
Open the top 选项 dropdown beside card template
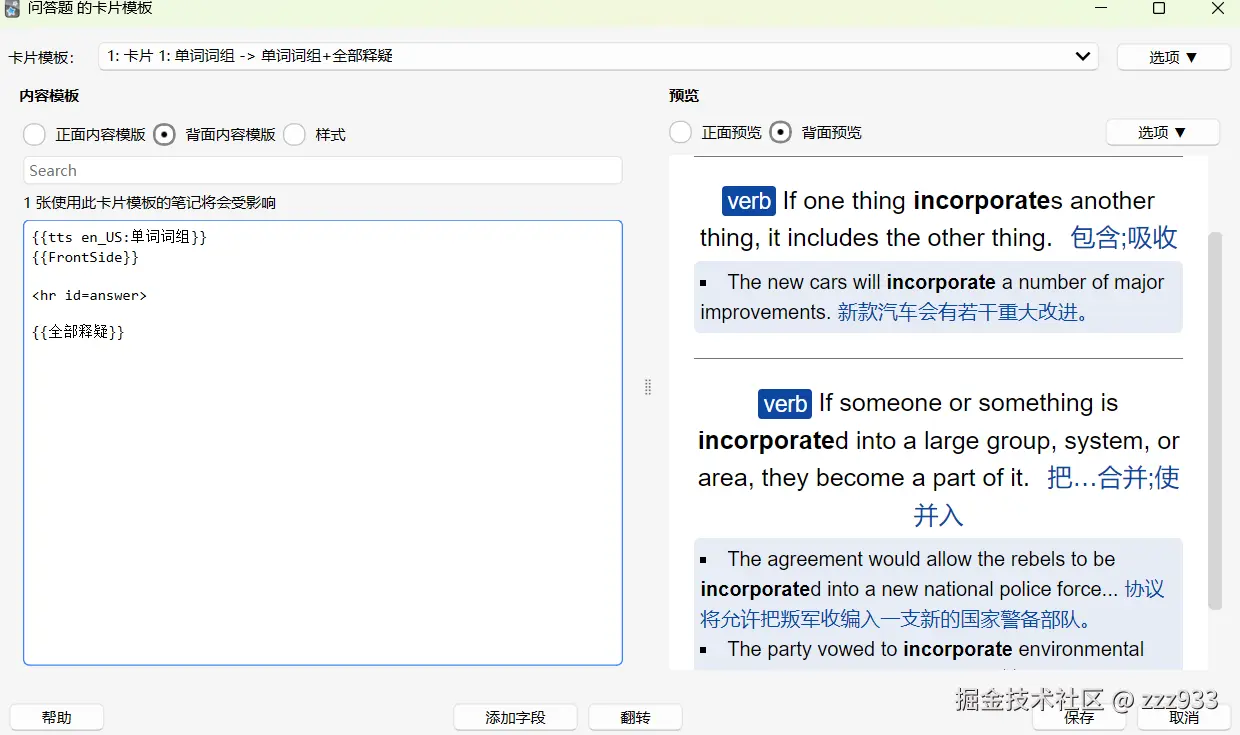pyautogui.click(x=1173, y=57)
